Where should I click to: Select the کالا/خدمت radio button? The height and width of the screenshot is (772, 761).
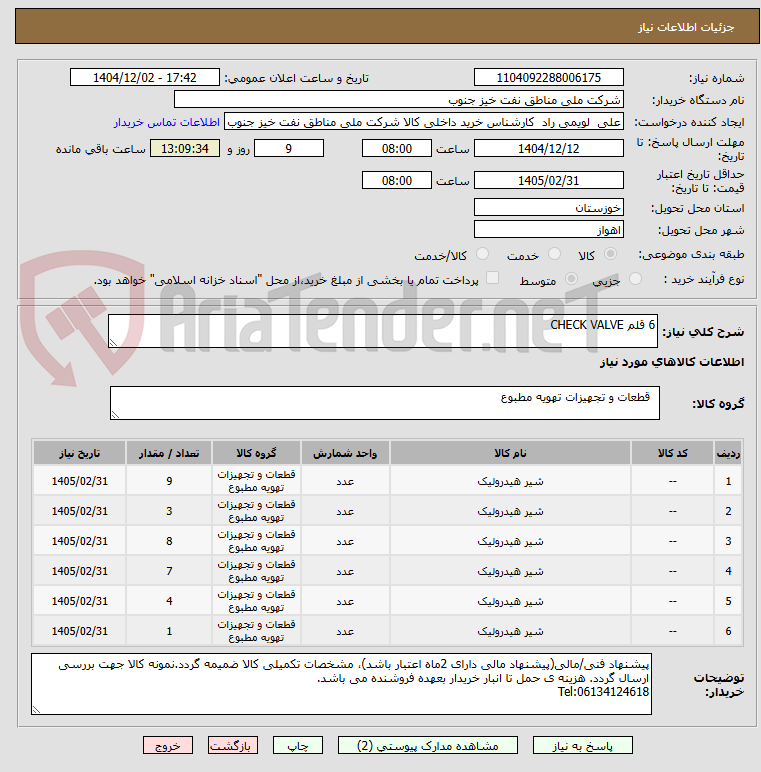(x=482, y=254)
